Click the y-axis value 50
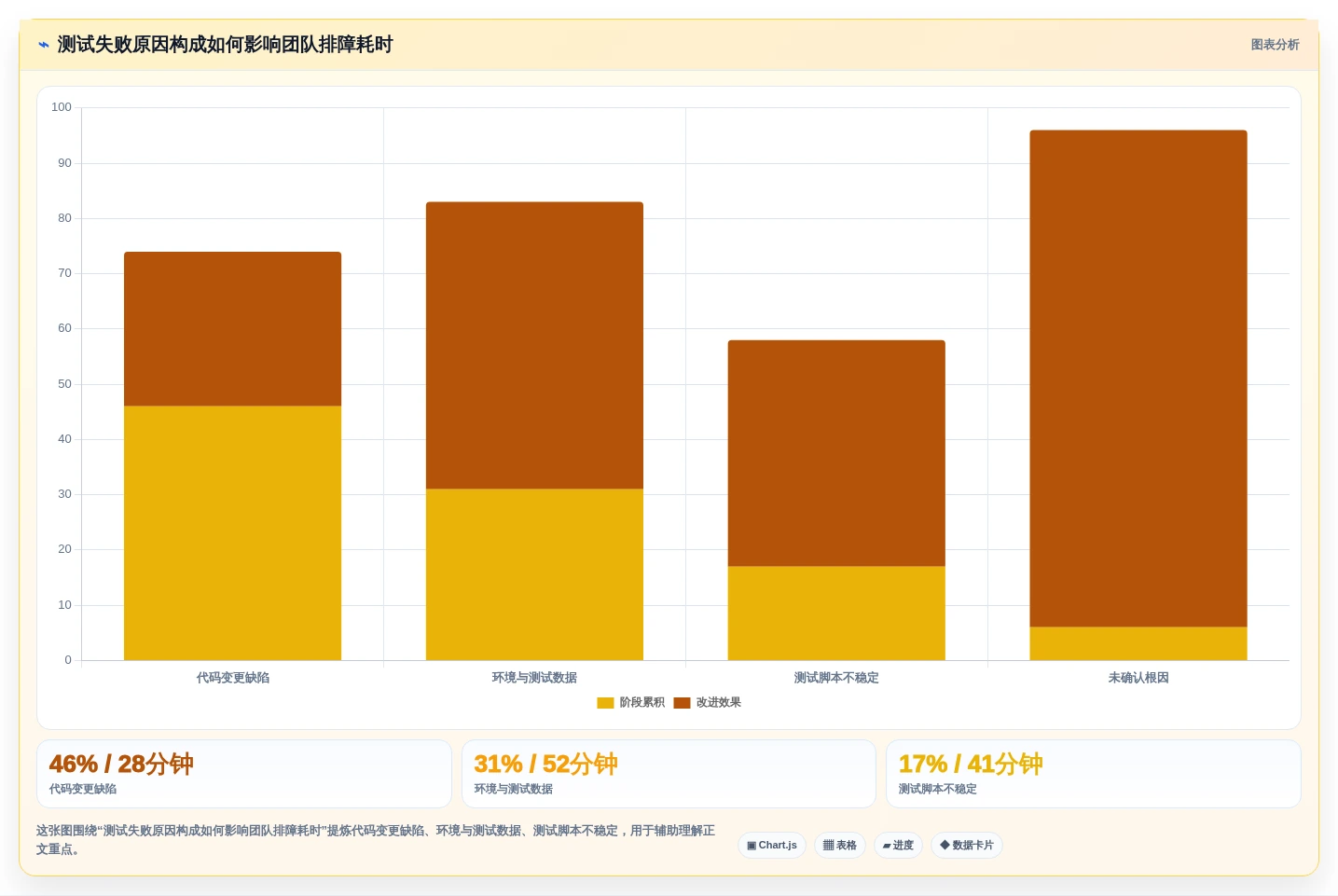Image resolution: width=1338 pixels, height=896 pixels. tap(64, 384)
